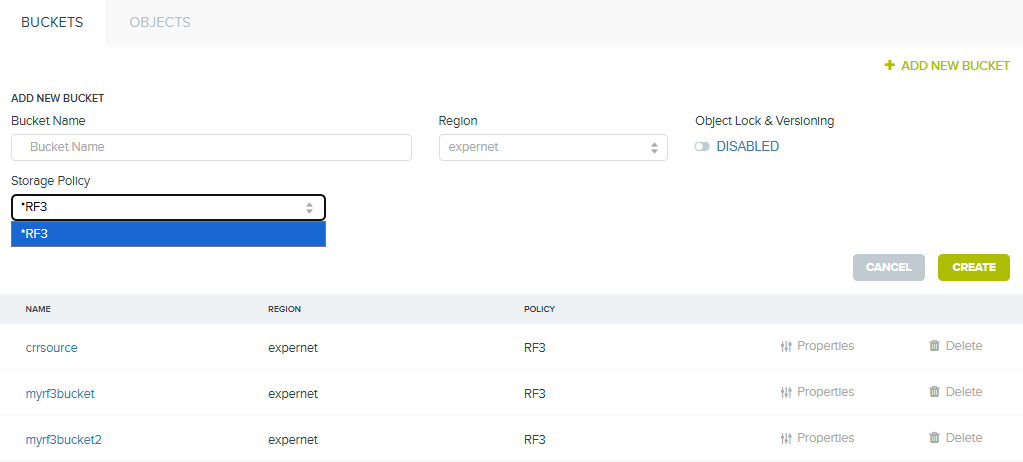Select the Buckets tab
Image resolution: width=1023 pixels, height=462 pixels.
coord(52,22)
